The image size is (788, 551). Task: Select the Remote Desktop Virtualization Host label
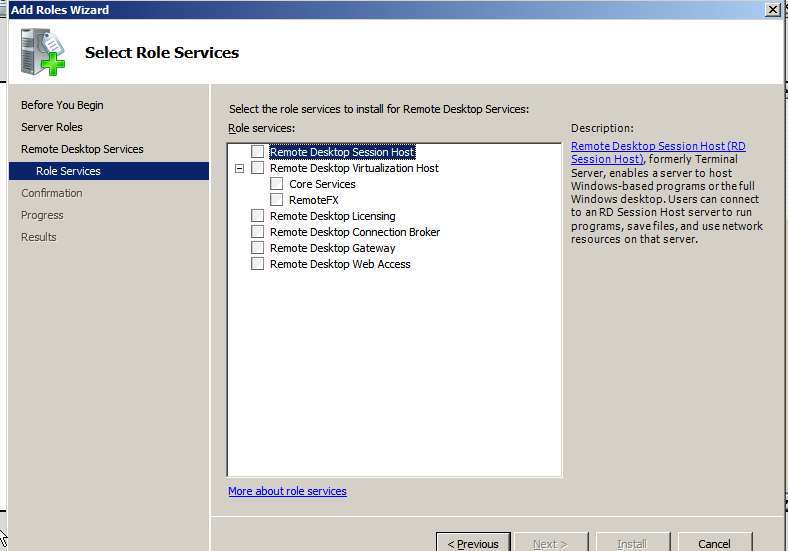[x=354, y=168]
